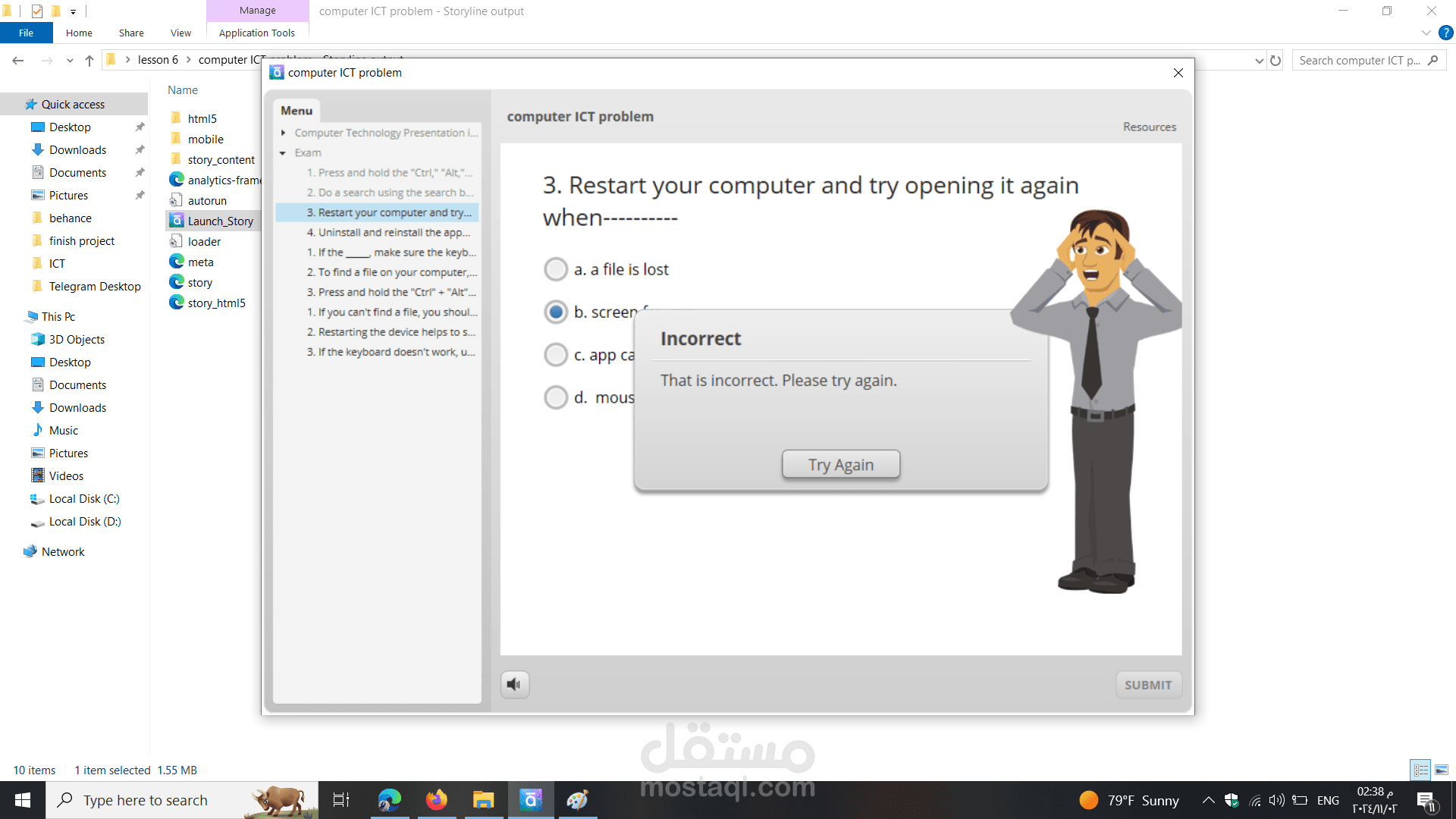Open the Share ribbon tab
The image size is (1456, 819).
tap(131, 33)
